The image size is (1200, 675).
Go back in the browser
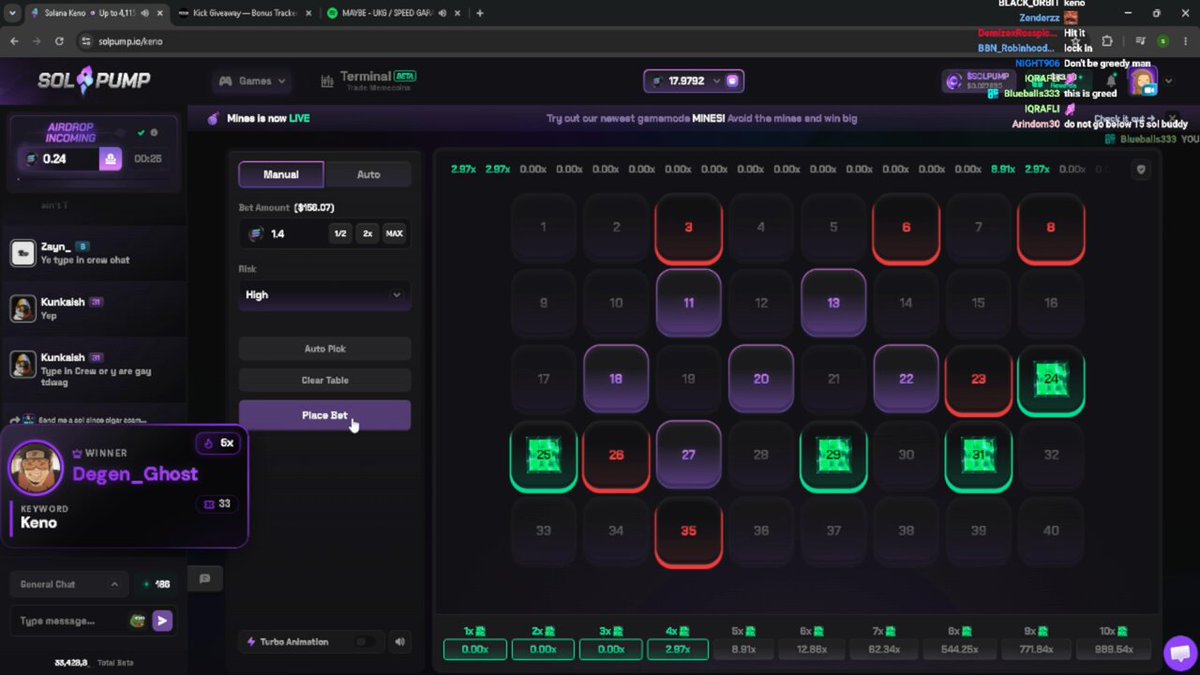[x=15, y=41]
